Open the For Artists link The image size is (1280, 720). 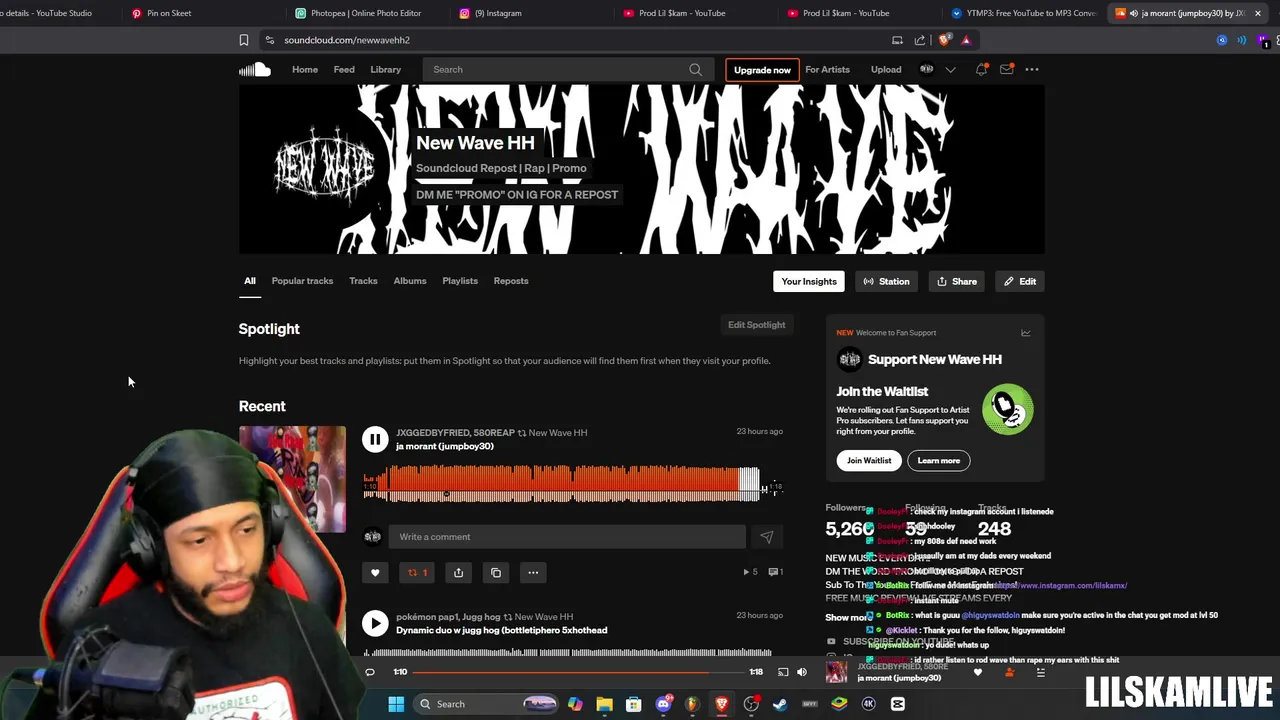point(827,69)
